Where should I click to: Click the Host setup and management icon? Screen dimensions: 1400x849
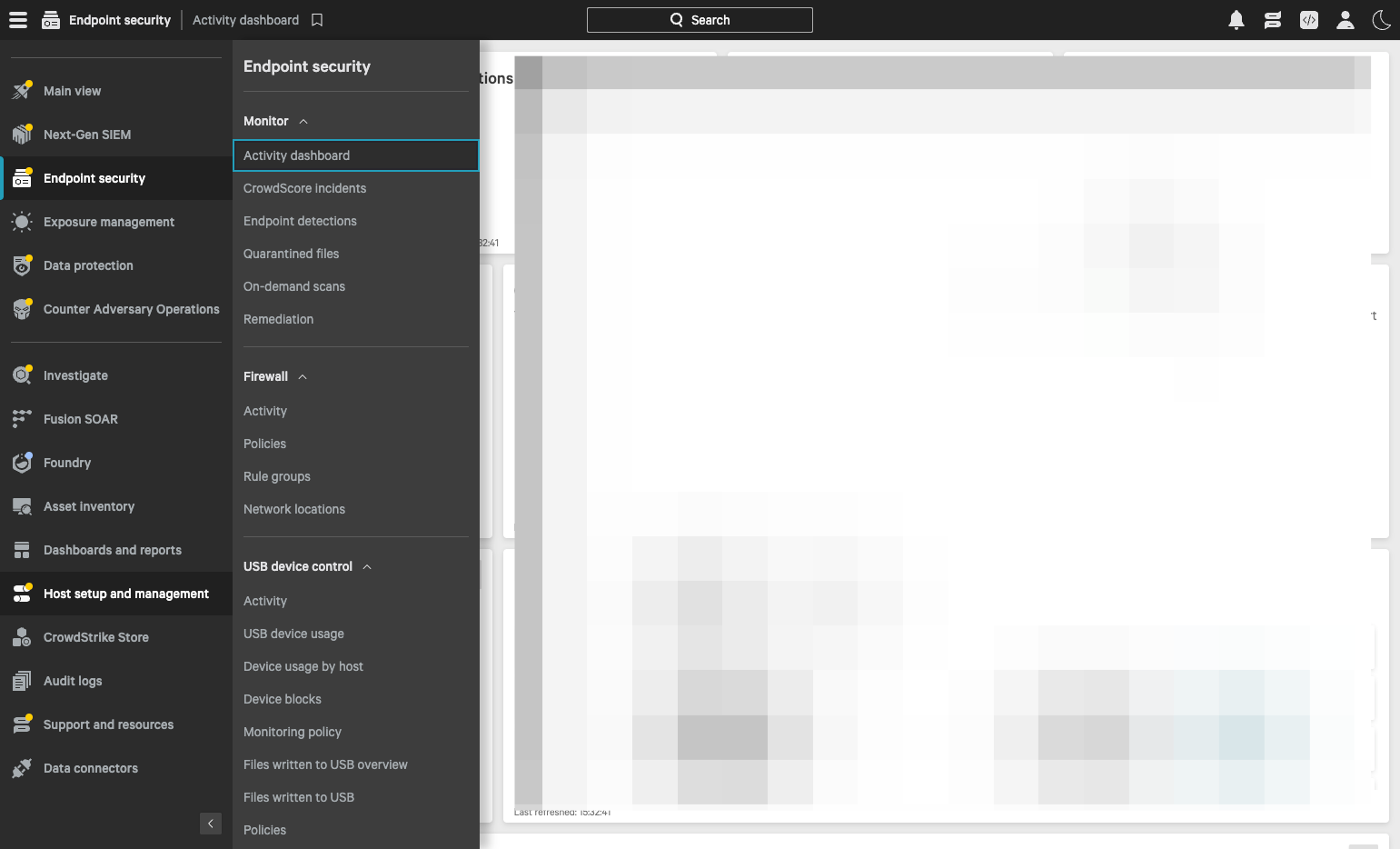click(x=22, y=594)
